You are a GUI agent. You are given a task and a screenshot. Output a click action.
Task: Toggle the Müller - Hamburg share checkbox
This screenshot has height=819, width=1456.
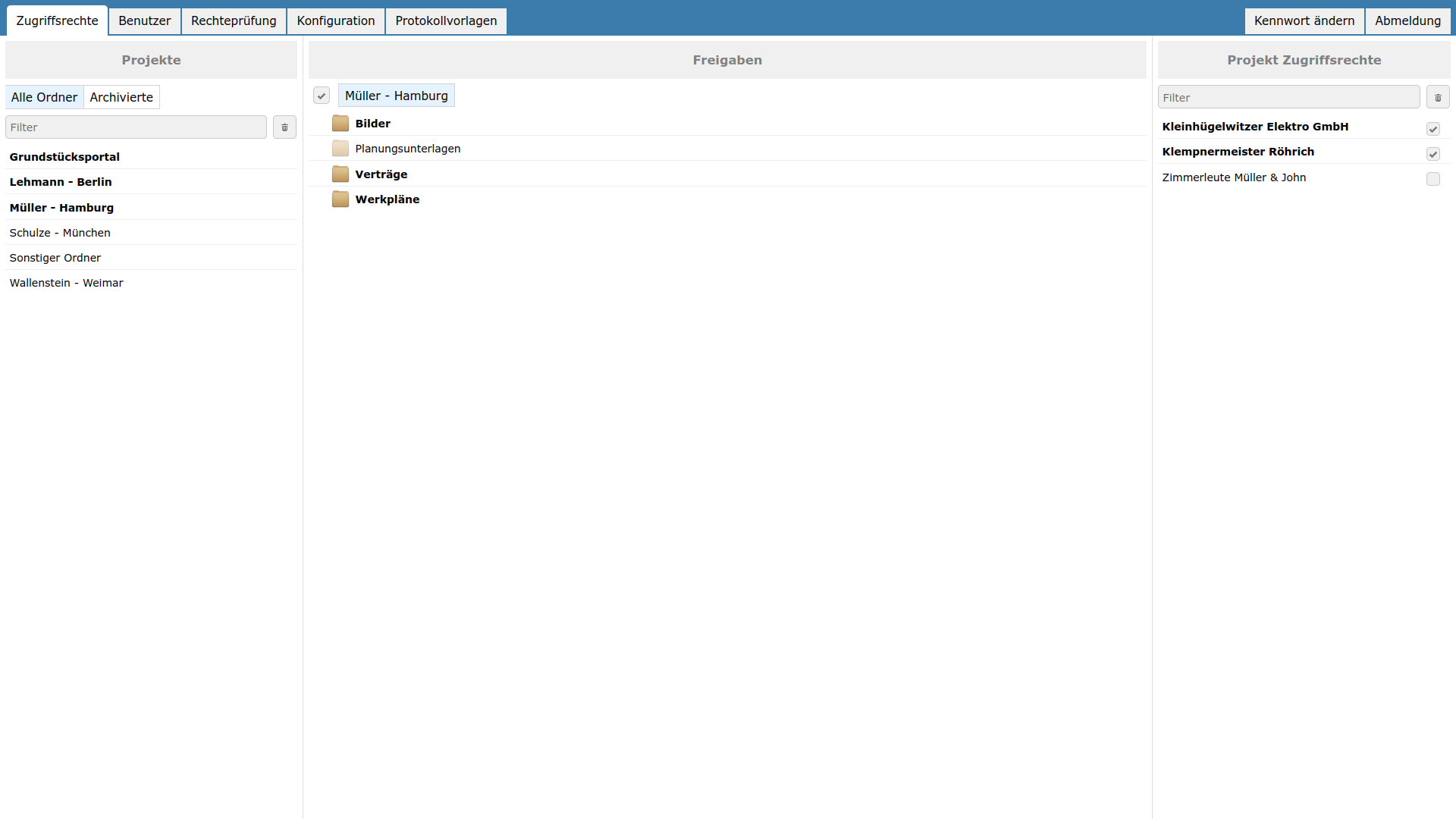click(322, 96)
